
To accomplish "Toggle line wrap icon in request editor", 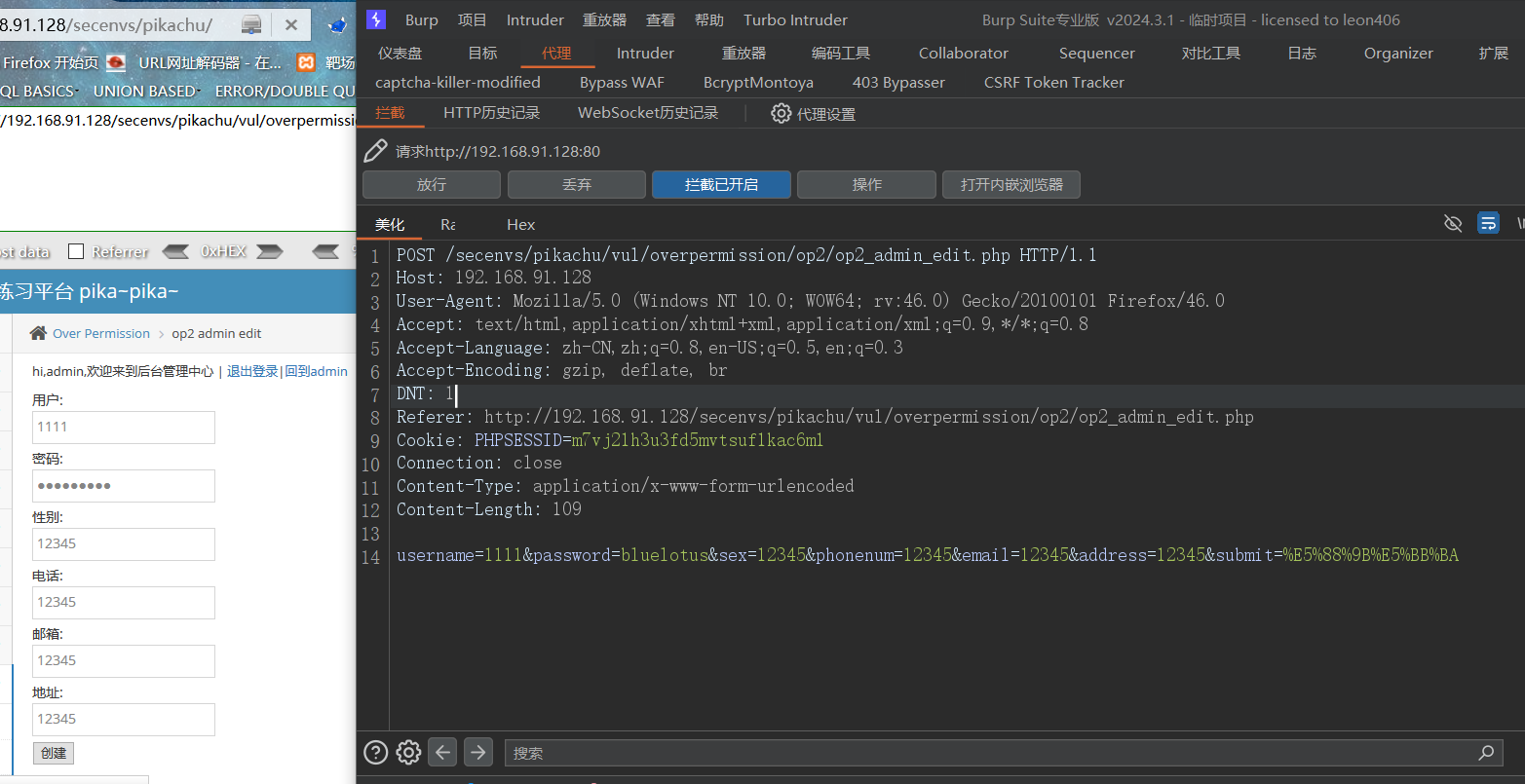I will tap(1488, 224).
